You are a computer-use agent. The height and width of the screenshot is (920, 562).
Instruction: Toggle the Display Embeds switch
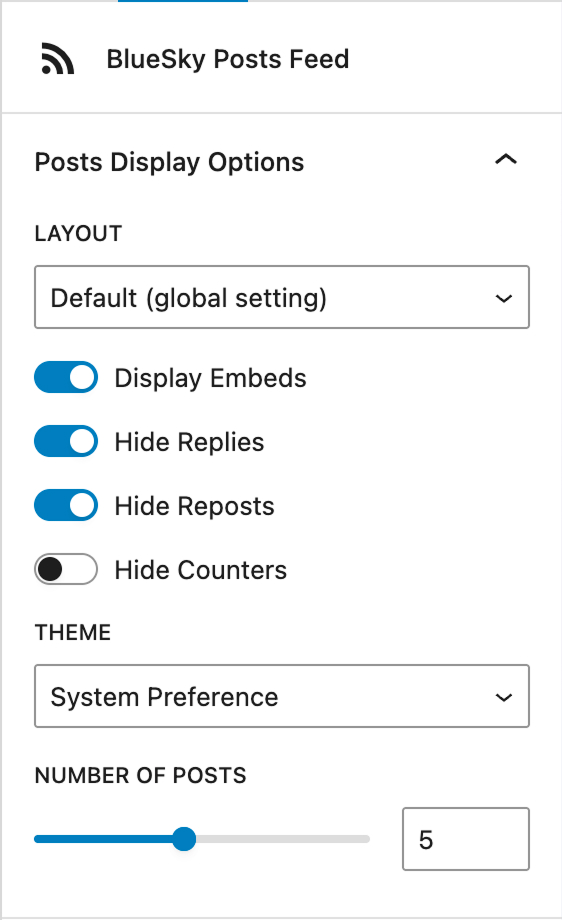[x=66, y=377]
